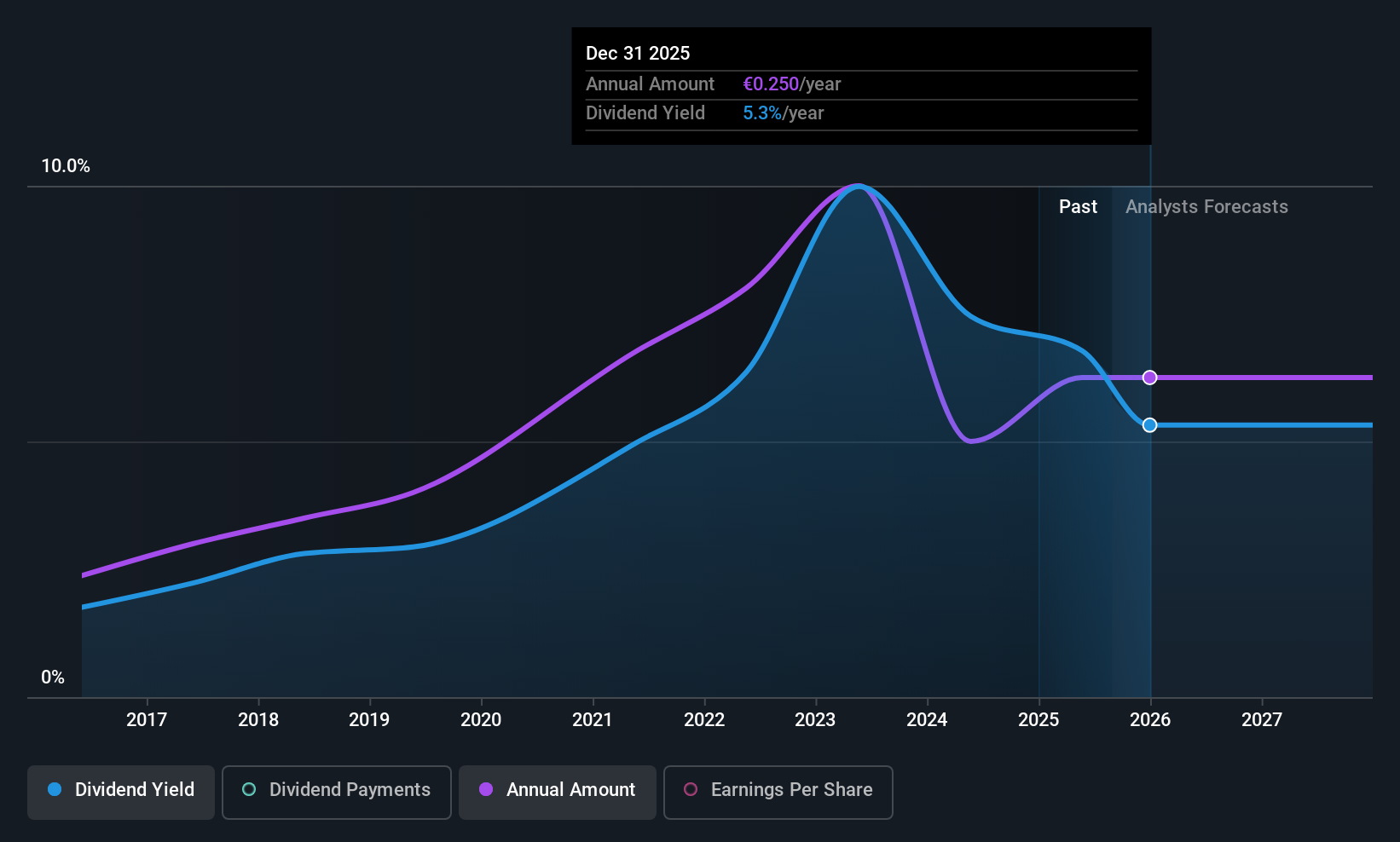Screen dimensions: 1400x842
Task: Toggle the Dividend Yield legend series
Action: tap(121, 793)
